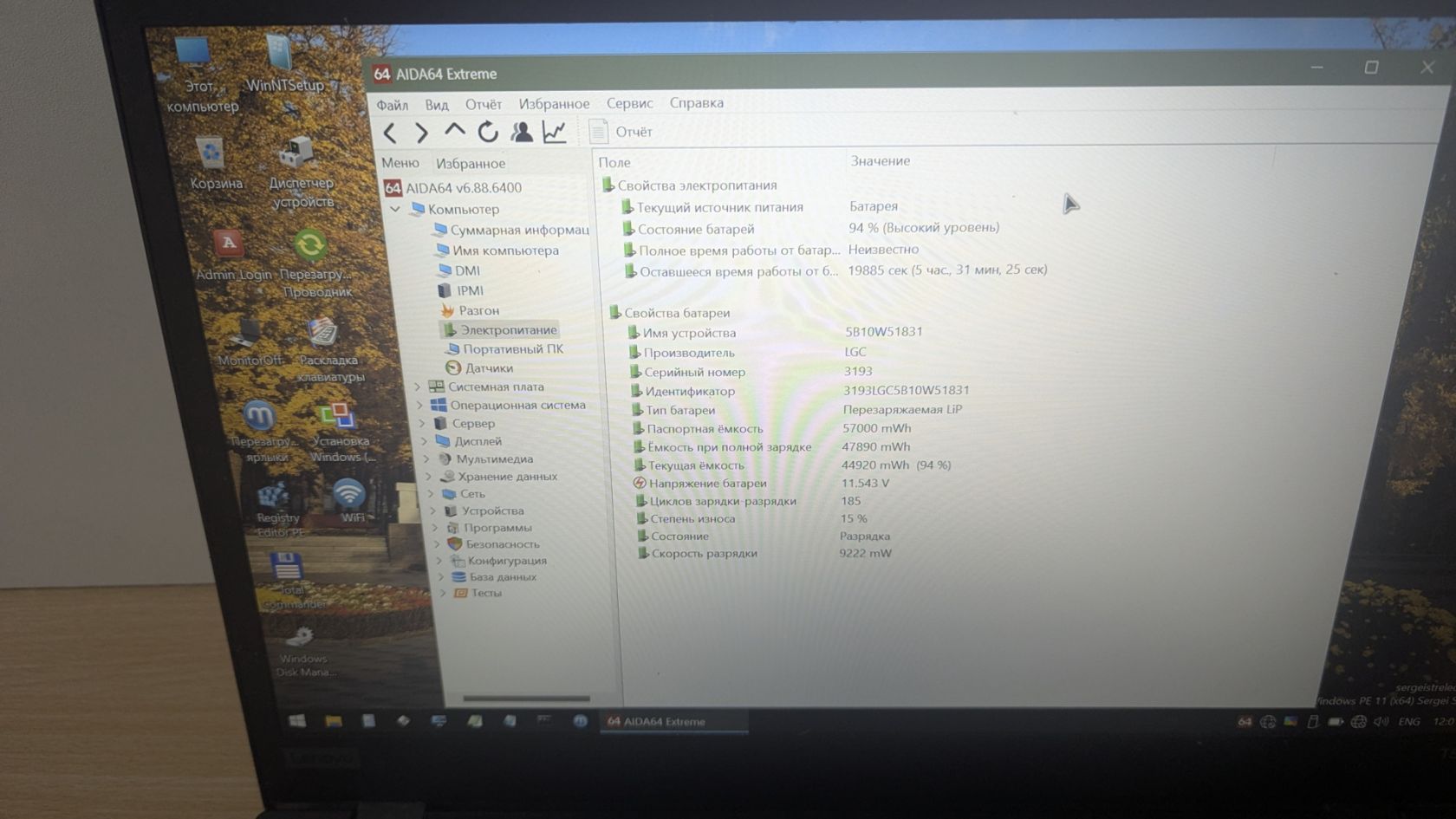Expand the Системная плата tree node
The width and height of the screenshot is (1456, 819).
pyautogui.click(x=418, y=387)
